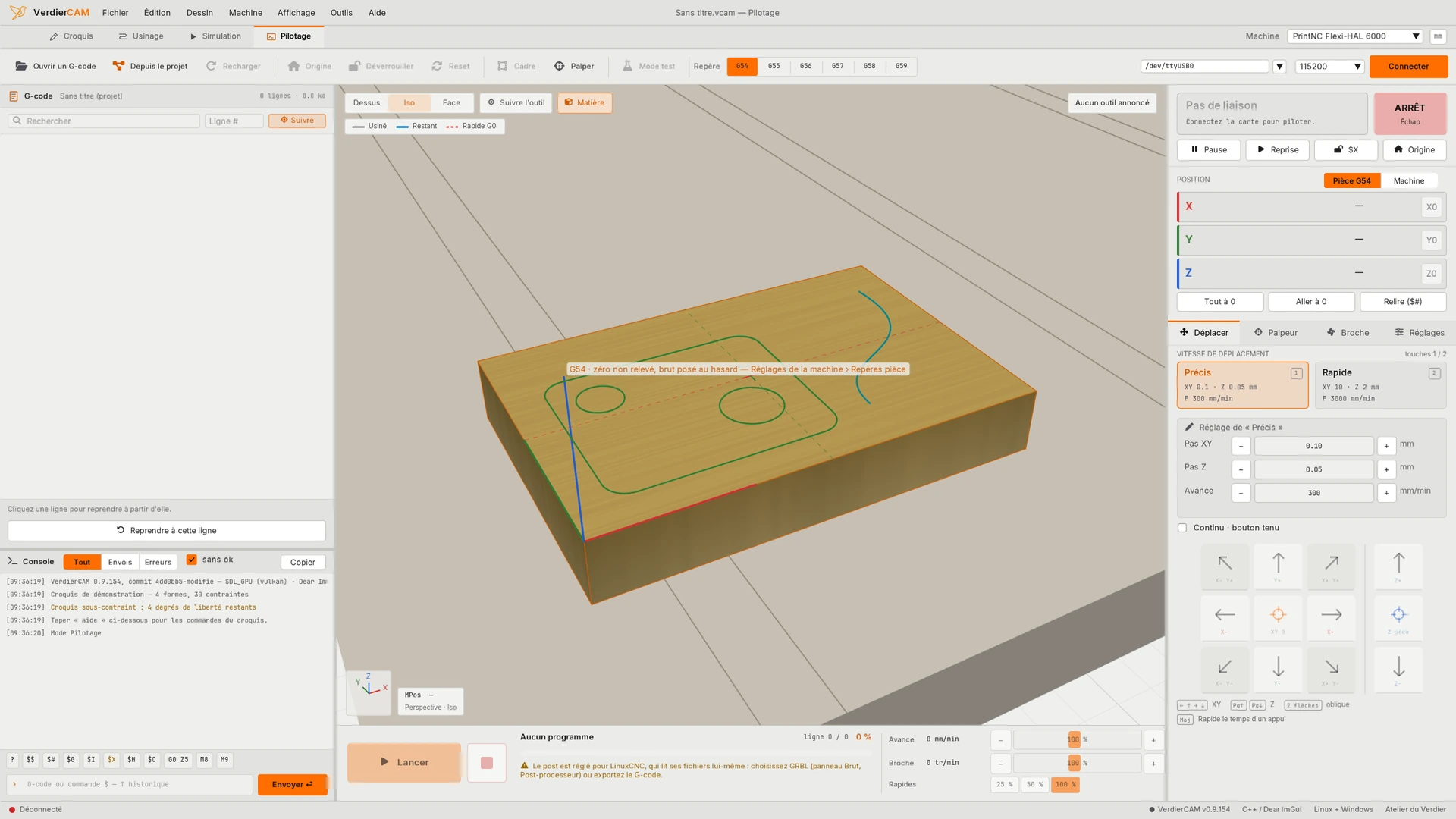Click Depuis le projet icon button
The image size is (1456, 819).
pyautogui.click(x=150, y=66)
